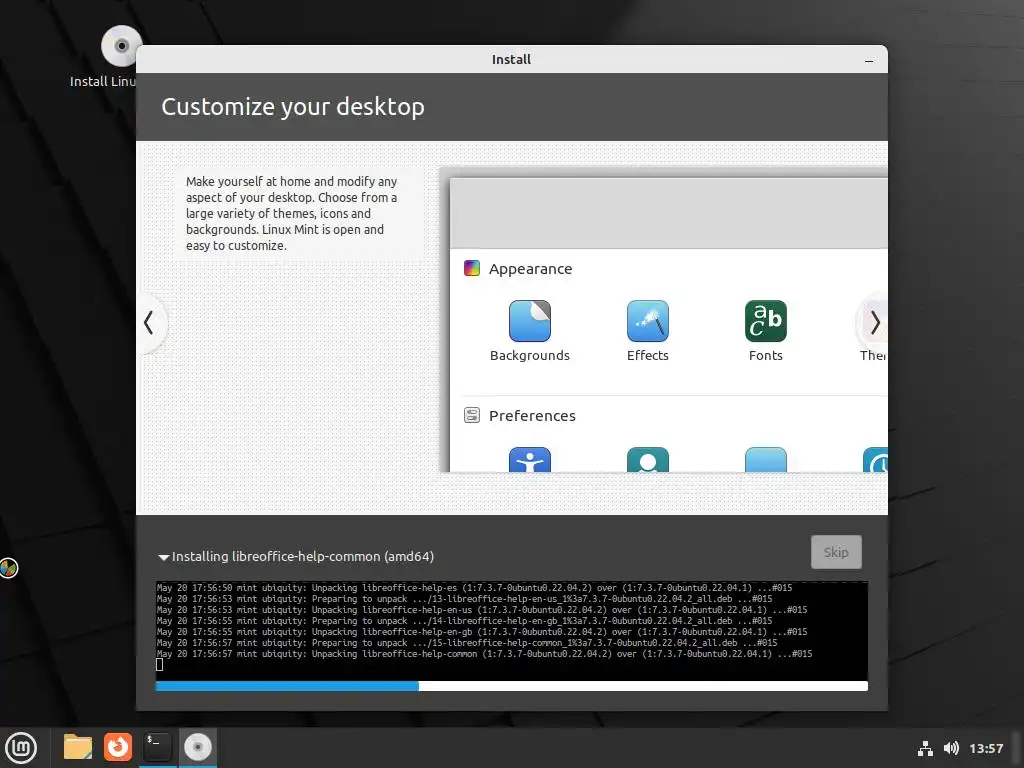Click the light blue icon under Preferences
This screenshot has height=768, width=1024.
[765, 460]
